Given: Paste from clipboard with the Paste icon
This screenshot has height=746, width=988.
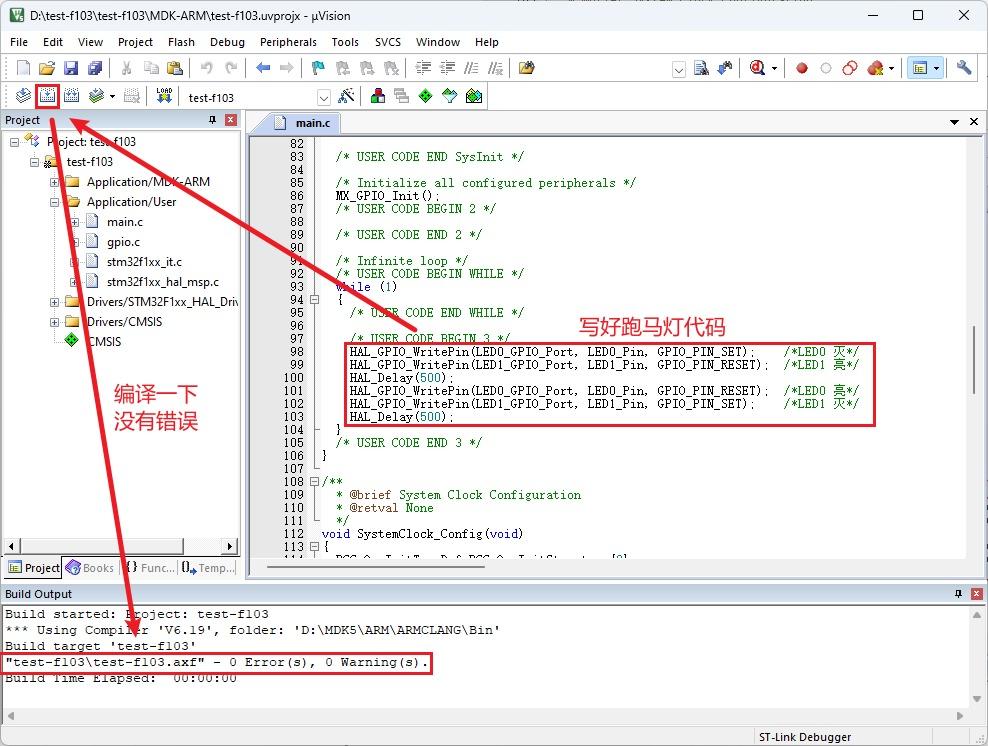Looking at the screenshot, I should click(x=175, y=68).
